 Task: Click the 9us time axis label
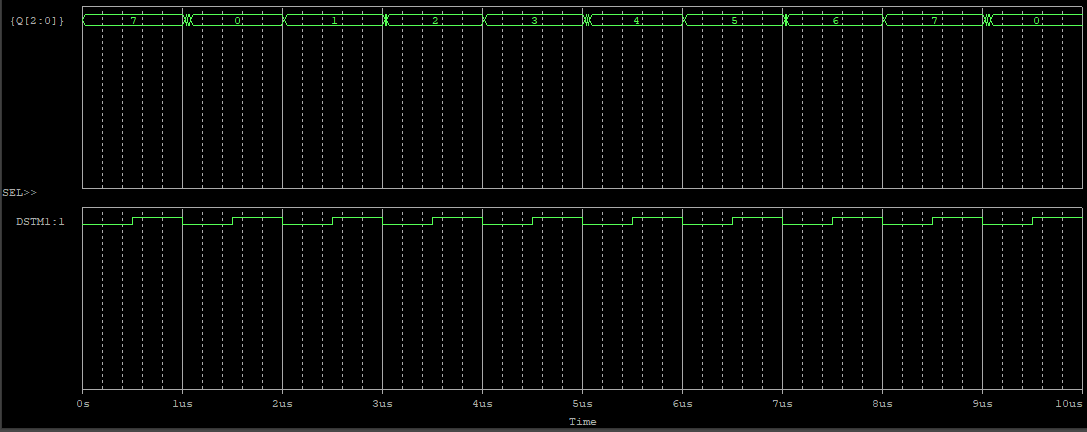[x=982, y=404]
